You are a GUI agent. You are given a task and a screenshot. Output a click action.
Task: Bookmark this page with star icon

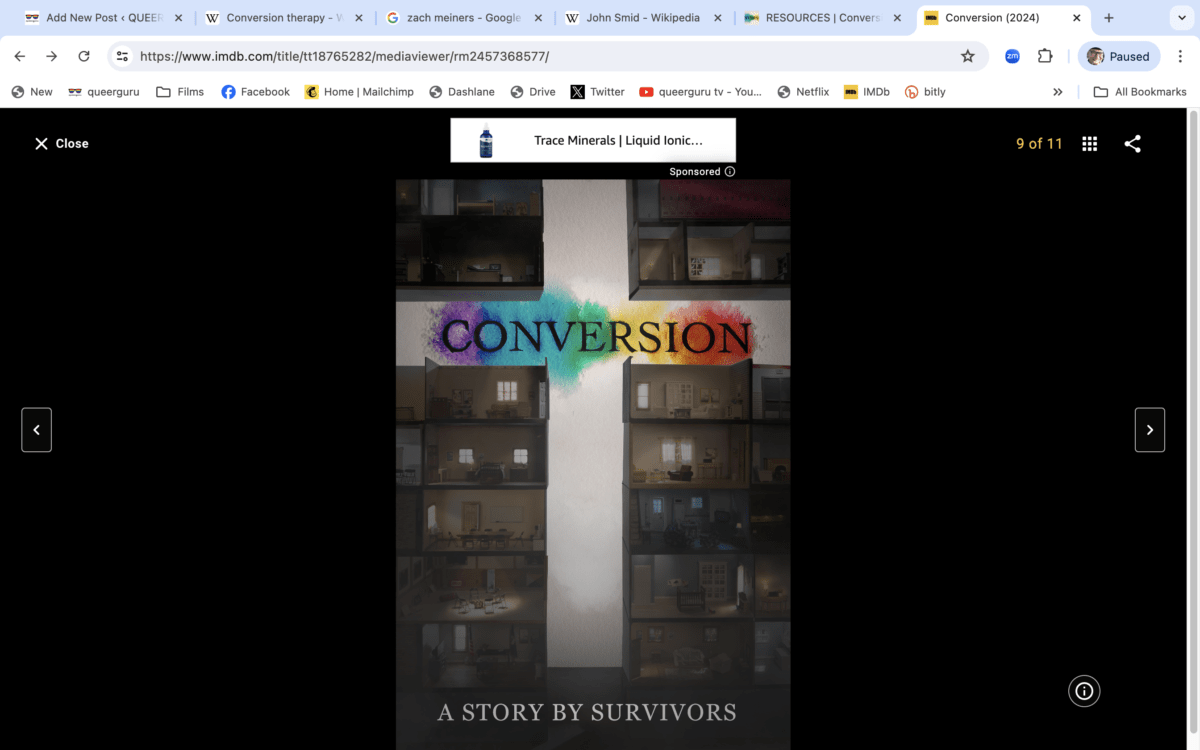[968, 57]
